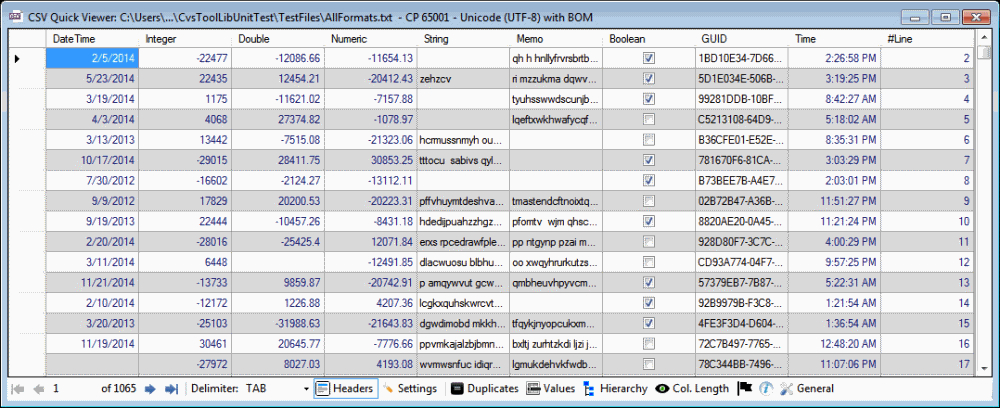This screenshot has width=1000, height=408.
Task: Toggle Boolean checkbox in line 13 row
Action: [649, 282]
